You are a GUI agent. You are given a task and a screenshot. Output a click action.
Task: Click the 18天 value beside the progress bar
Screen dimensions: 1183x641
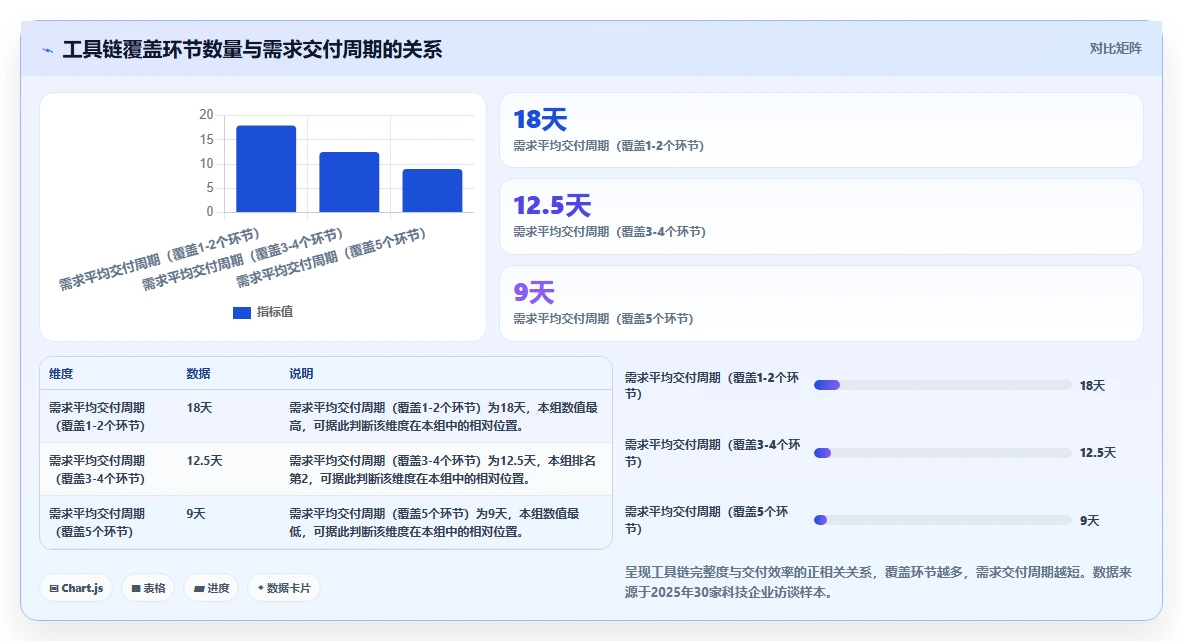pyautogui.click(x=1092, y=385)
